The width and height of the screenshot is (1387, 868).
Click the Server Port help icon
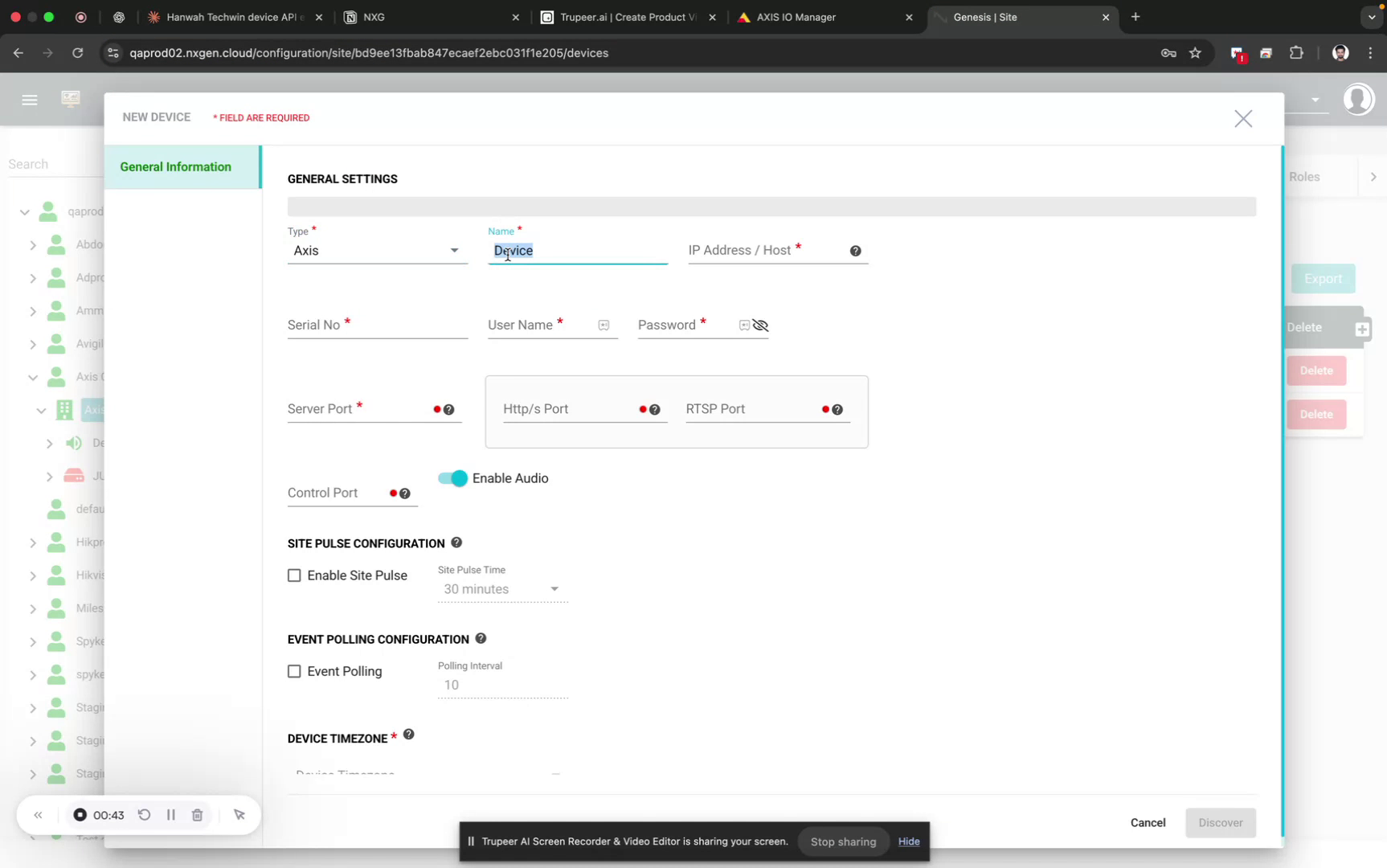pyautogui.click(x=449, y=409)
